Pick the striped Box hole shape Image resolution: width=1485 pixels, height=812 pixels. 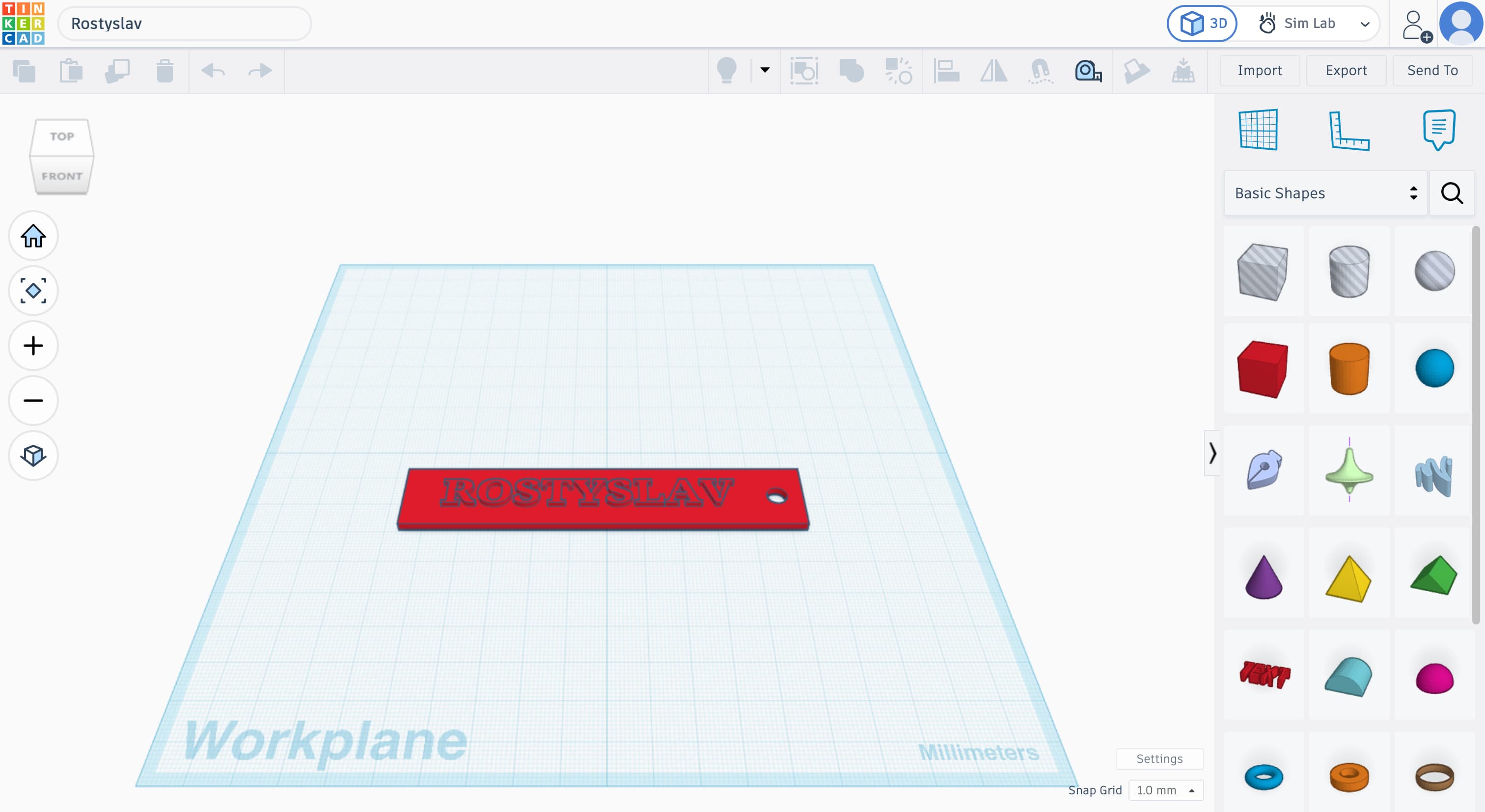pyautogui.click(x=1263, y=272)
